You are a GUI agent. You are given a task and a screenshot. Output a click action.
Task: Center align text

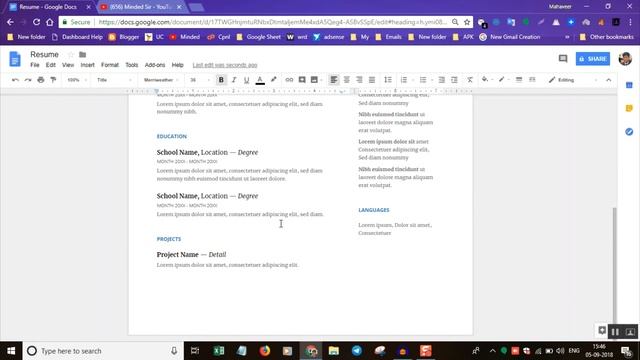tap(347, 80)
